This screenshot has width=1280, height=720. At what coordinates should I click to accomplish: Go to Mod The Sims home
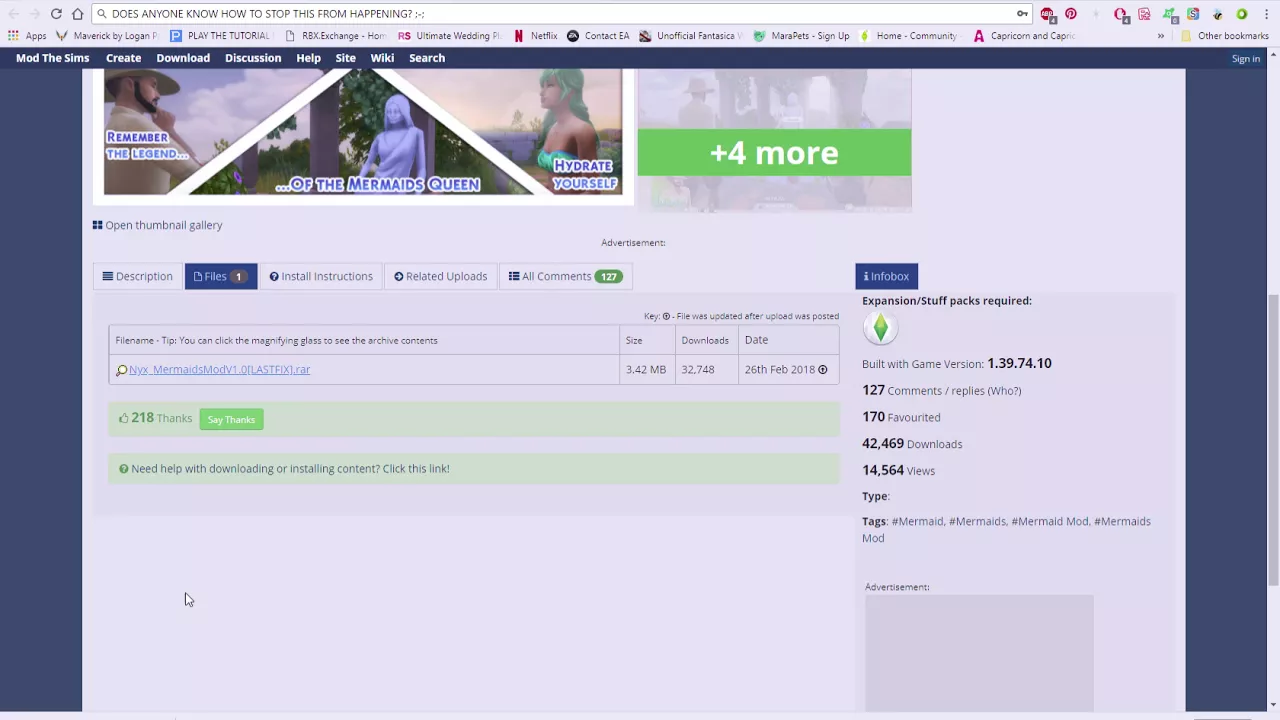tap(52, 58)
